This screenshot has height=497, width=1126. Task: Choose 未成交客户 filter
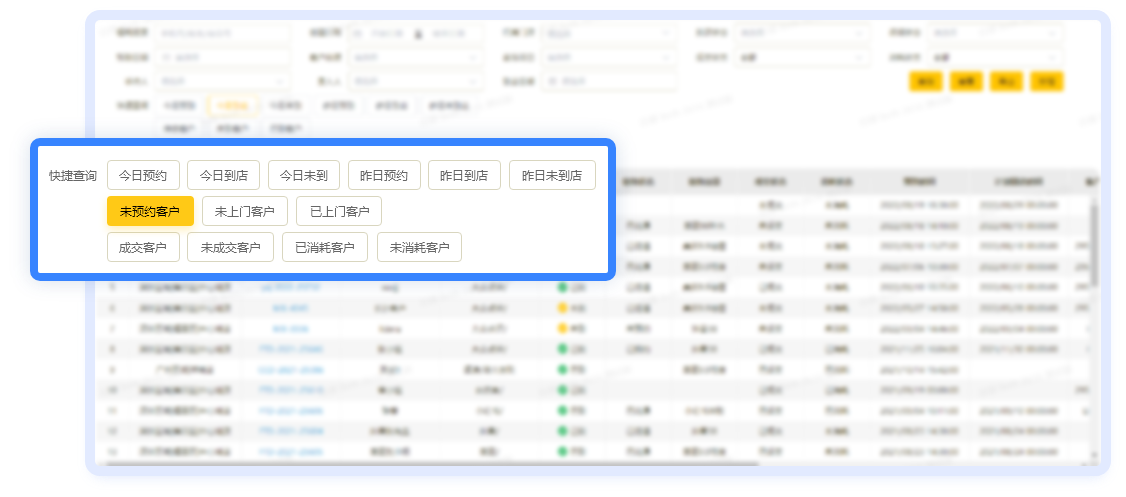coord(230,247)
